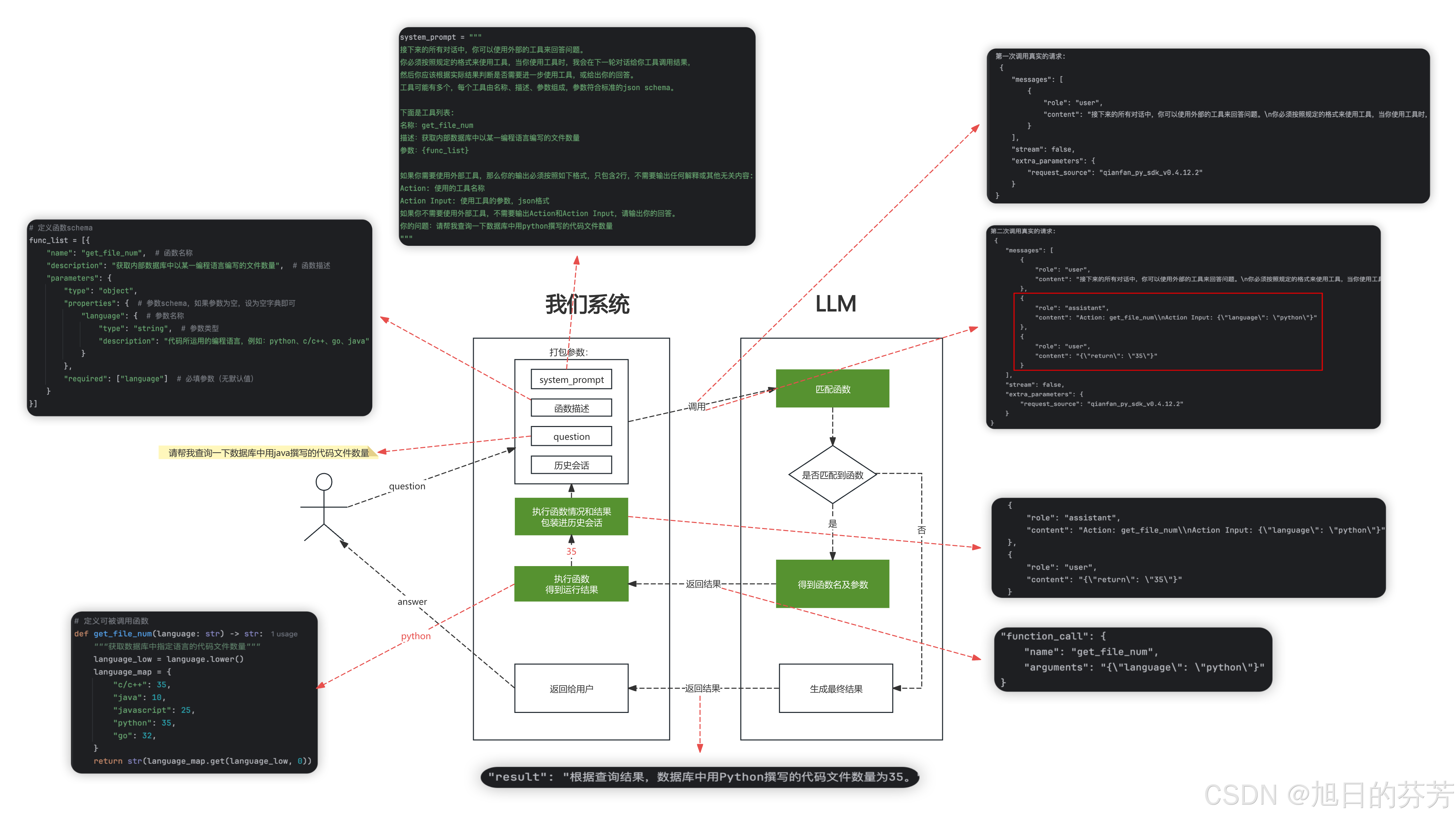Viewport: 1456px width, 819px height.
Task: Click the result text at the bottom
Action: coord(700,777)
